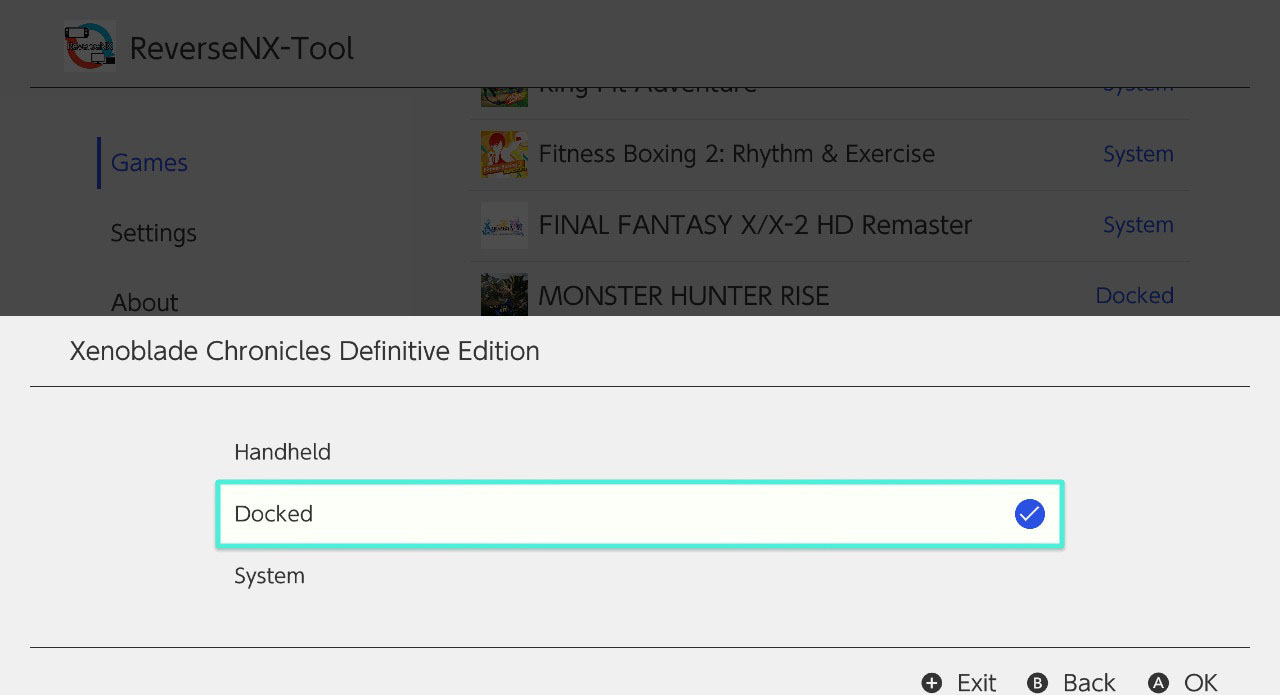Open System mode setting for FINAL FANTASY
Image resolution: width=1280 pixels, height=695 pixels.
pyautogui.click(x=1138, y=225)
